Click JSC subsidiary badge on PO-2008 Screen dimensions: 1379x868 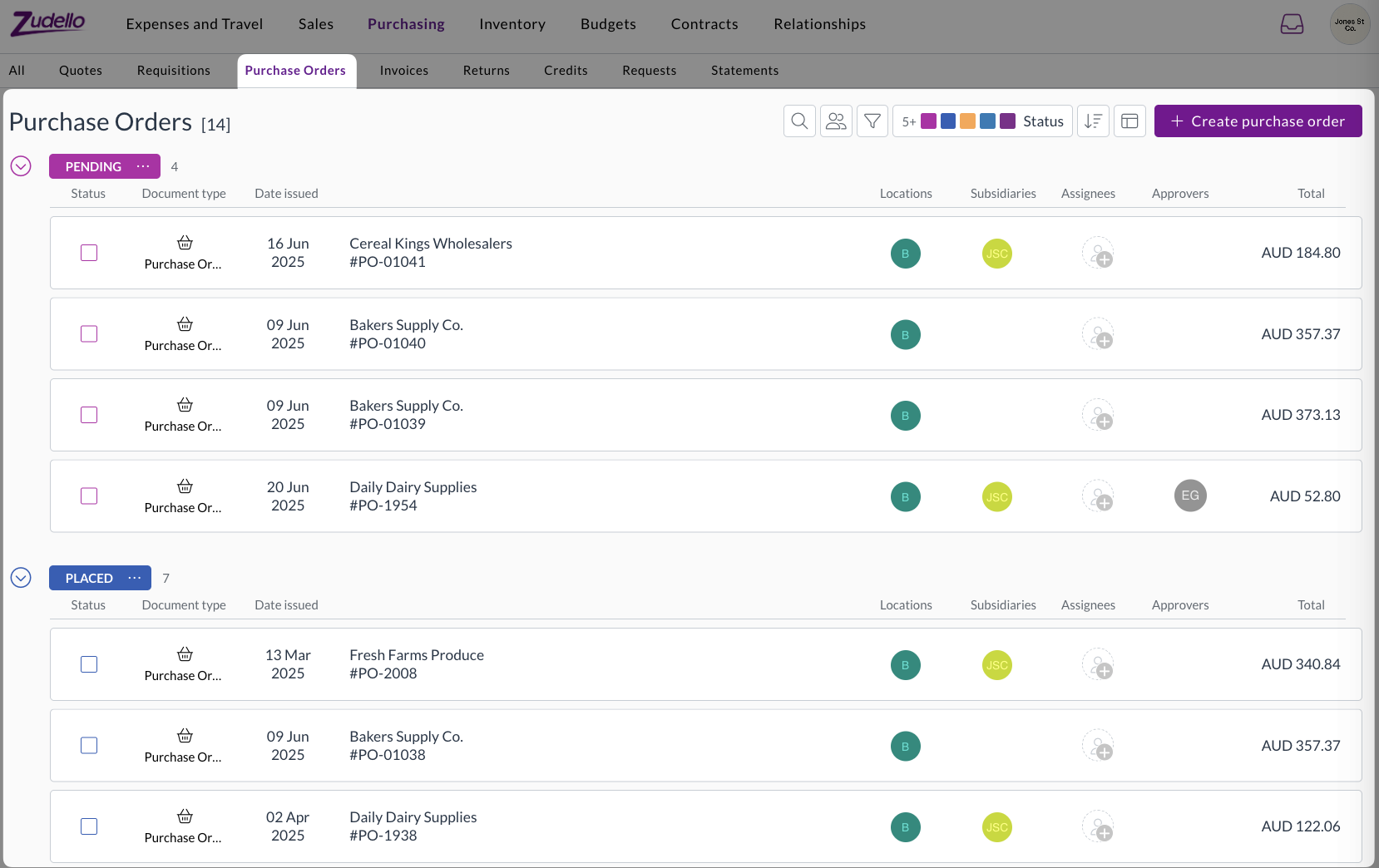coord(996,665)
